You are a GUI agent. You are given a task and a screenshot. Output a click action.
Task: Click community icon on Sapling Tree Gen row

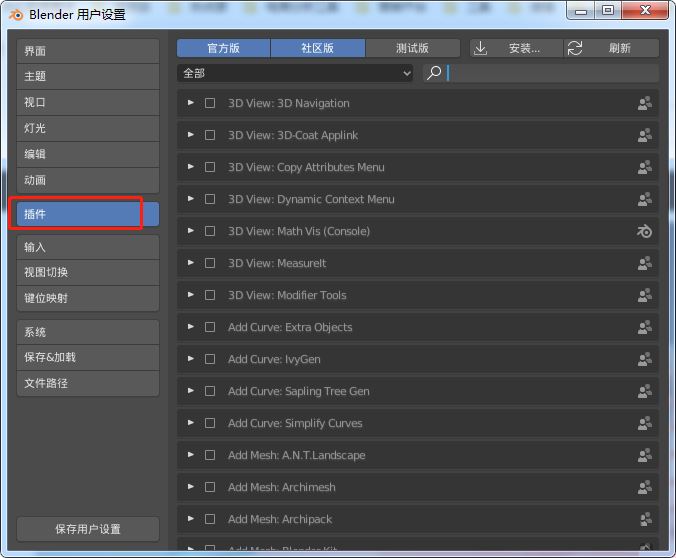tap(645, 391)
